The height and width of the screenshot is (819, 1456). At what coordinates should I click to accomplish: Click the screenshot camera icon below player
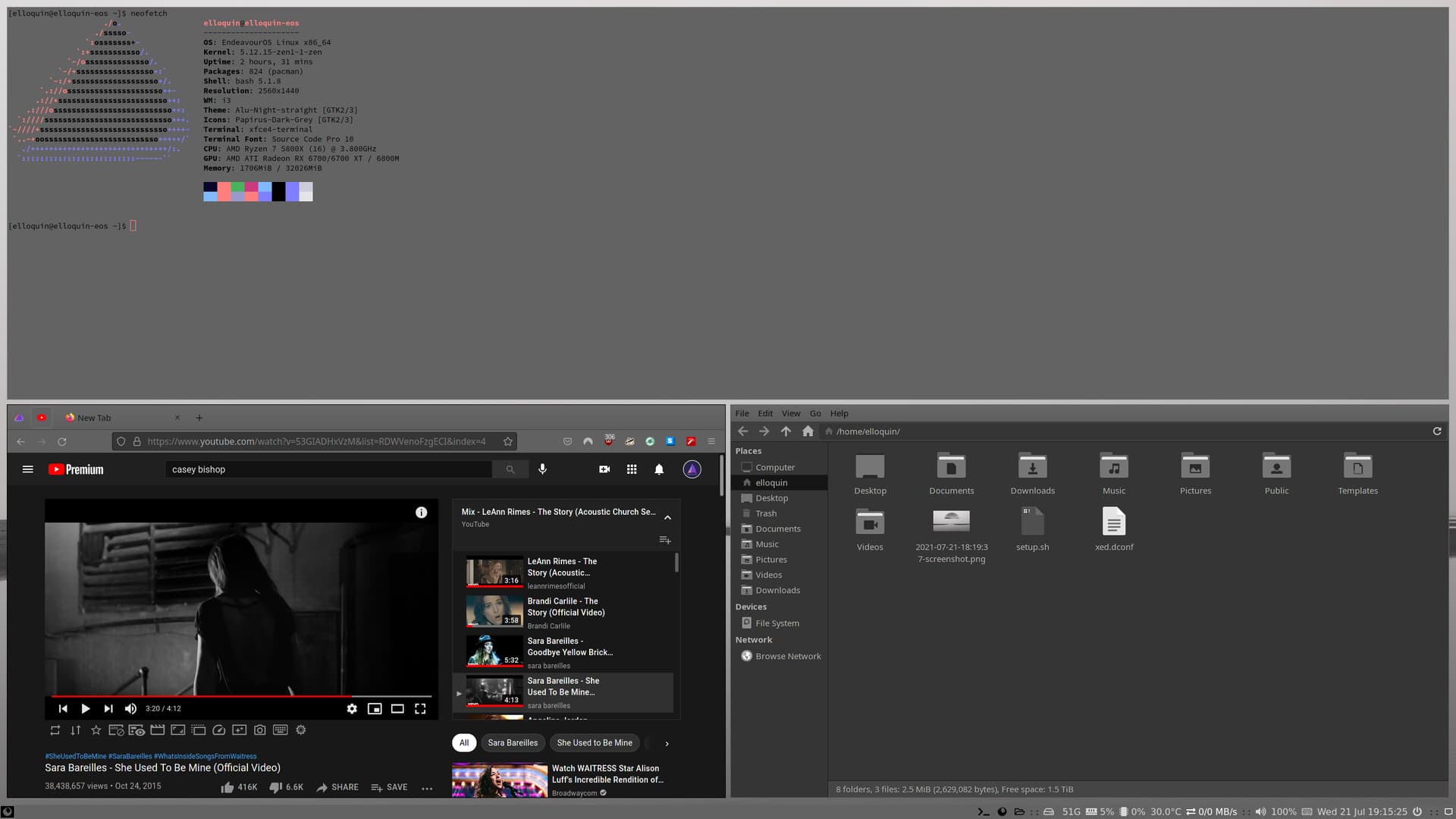(259, 730)
